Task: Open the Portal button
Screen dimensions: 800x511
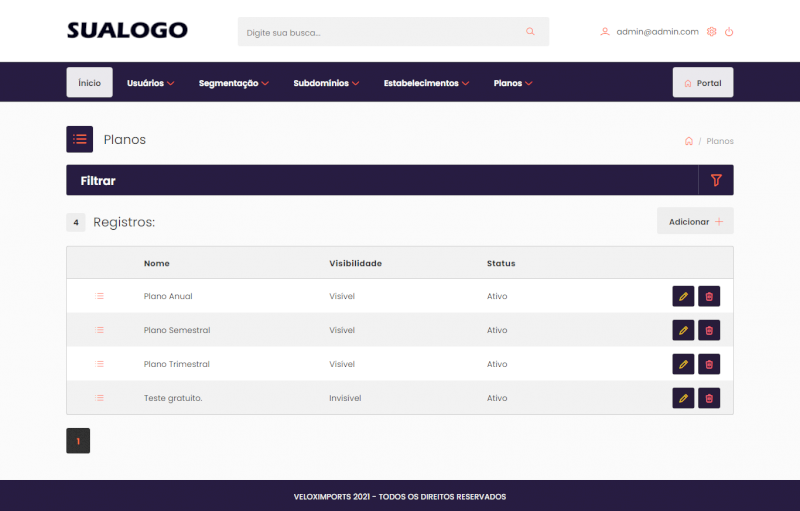Action: [702, 83]
